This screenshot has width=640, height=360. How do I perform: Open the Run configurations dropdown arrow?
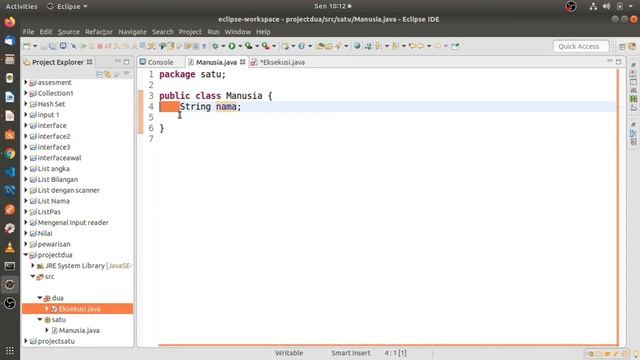[x=240, y=46]
